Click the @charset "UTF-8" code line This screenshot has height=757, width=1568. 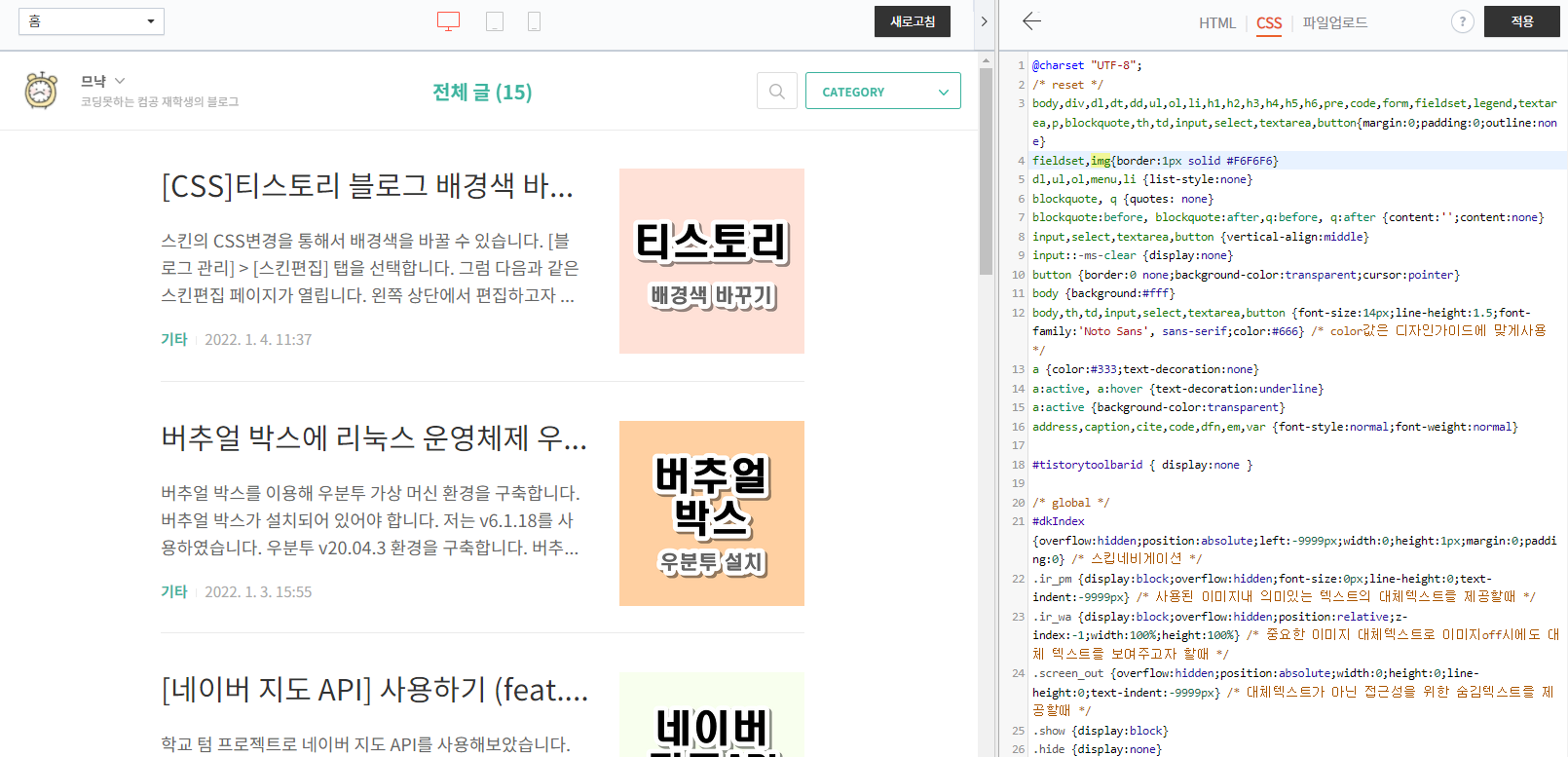tap(1087, 65)
